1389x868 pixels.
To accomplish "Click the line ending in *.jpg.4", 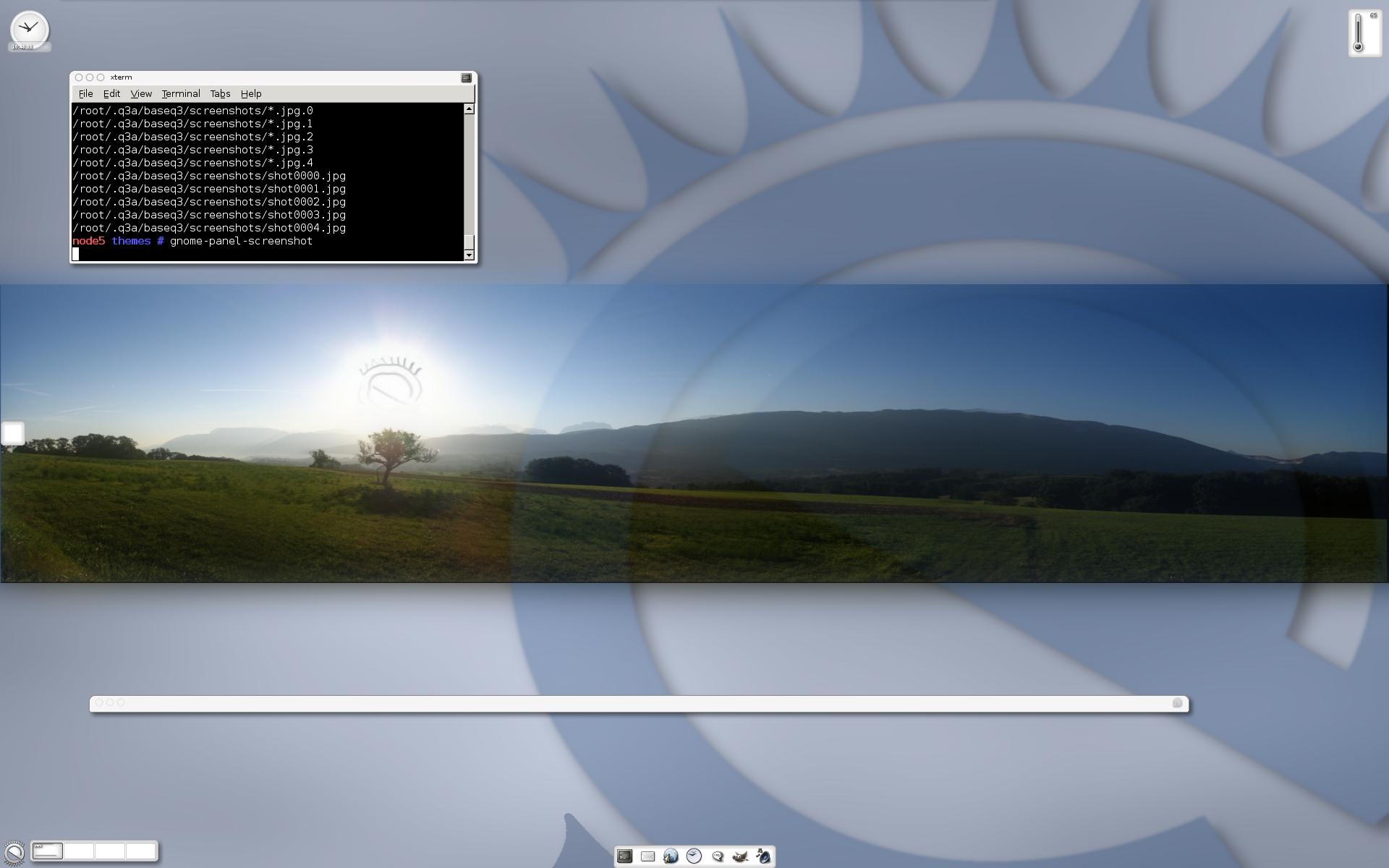I will point(193,163).
